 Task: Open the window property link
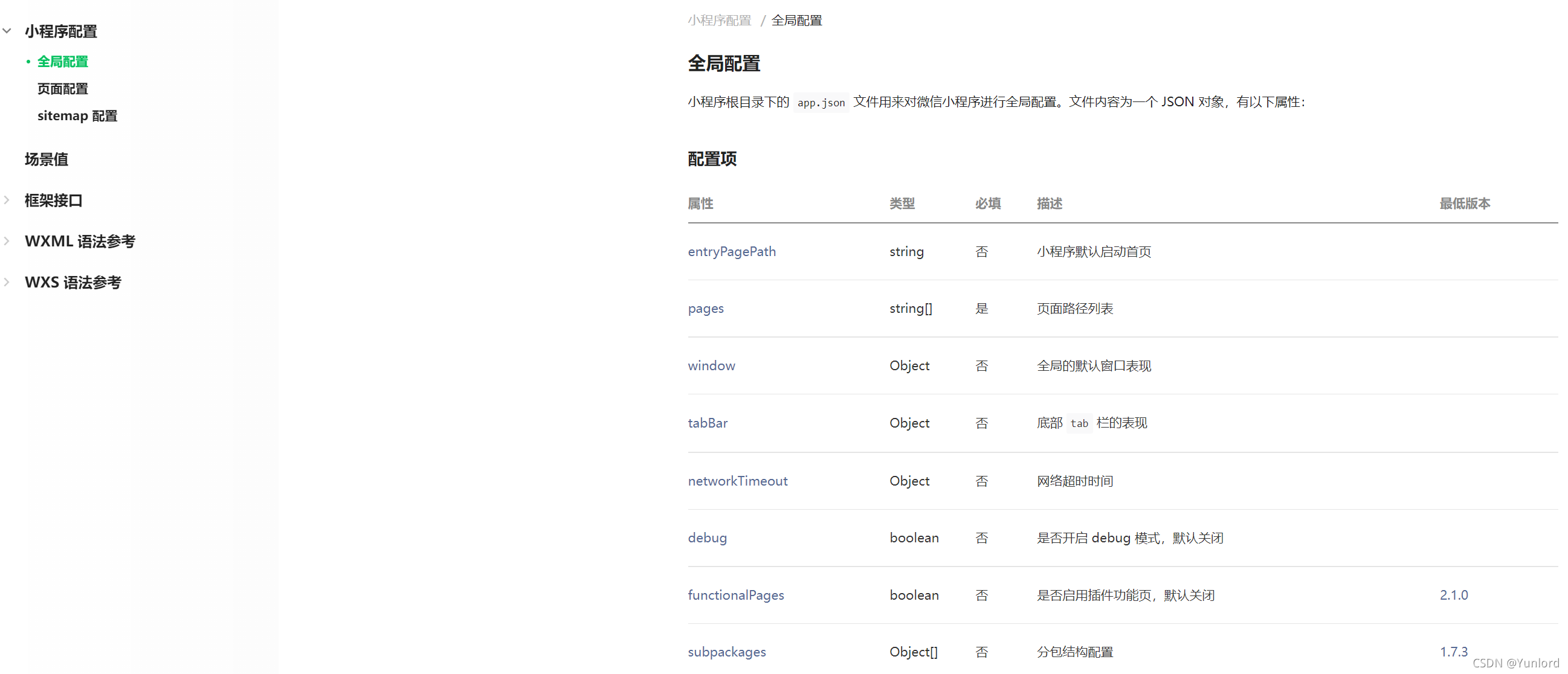(x=711, y=365)
